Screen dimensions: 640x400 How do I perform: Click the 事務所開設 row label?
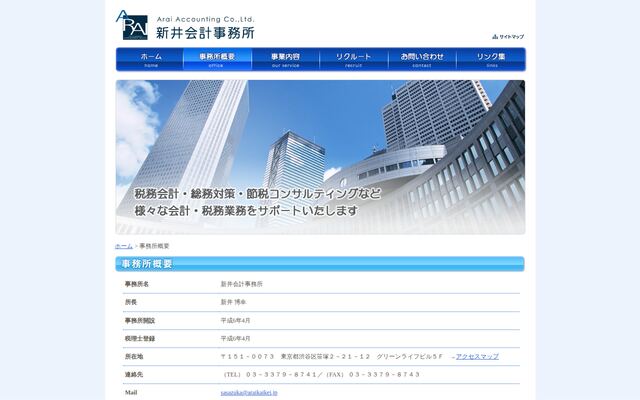pyautogui.click(x=140, y=321)
